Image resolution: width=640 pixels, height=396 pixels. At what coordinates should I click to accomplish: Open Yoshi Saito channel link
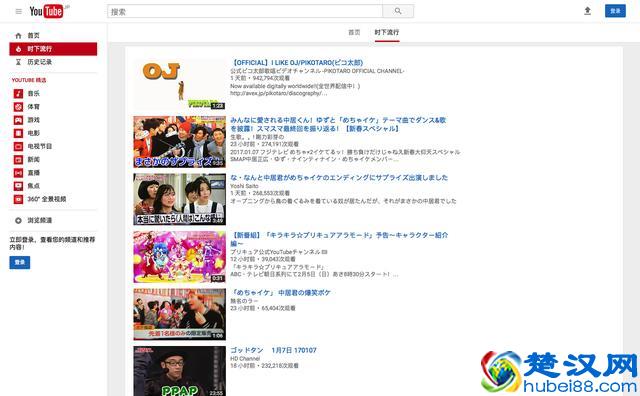(244, 186)
